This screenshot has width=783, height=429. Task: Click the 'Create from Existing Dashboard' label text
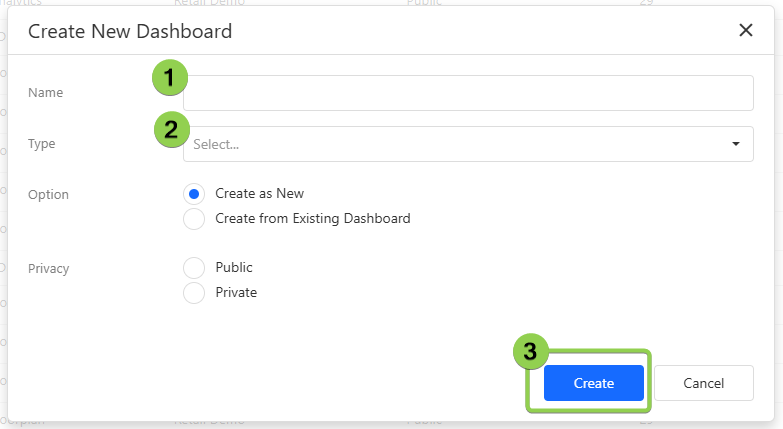coord(312,218)
